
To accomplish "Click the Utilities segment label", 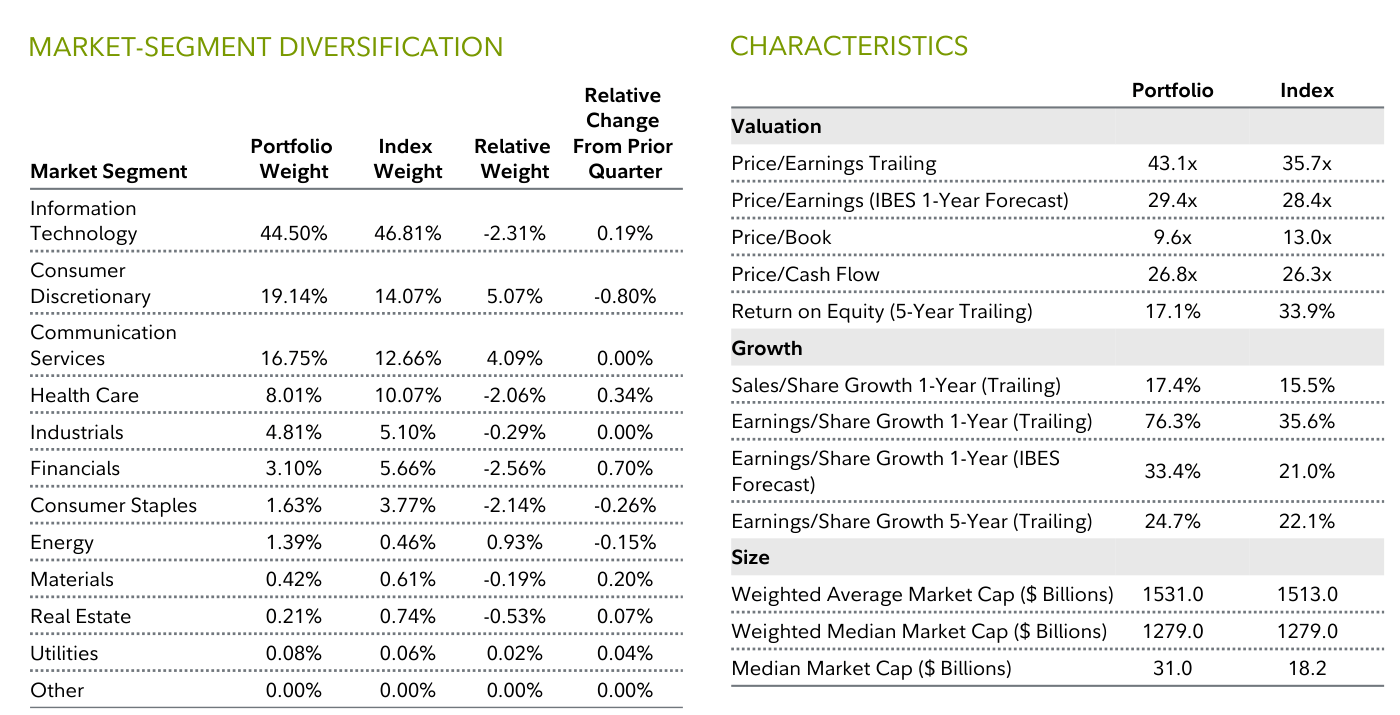I will tap(64, 654).
